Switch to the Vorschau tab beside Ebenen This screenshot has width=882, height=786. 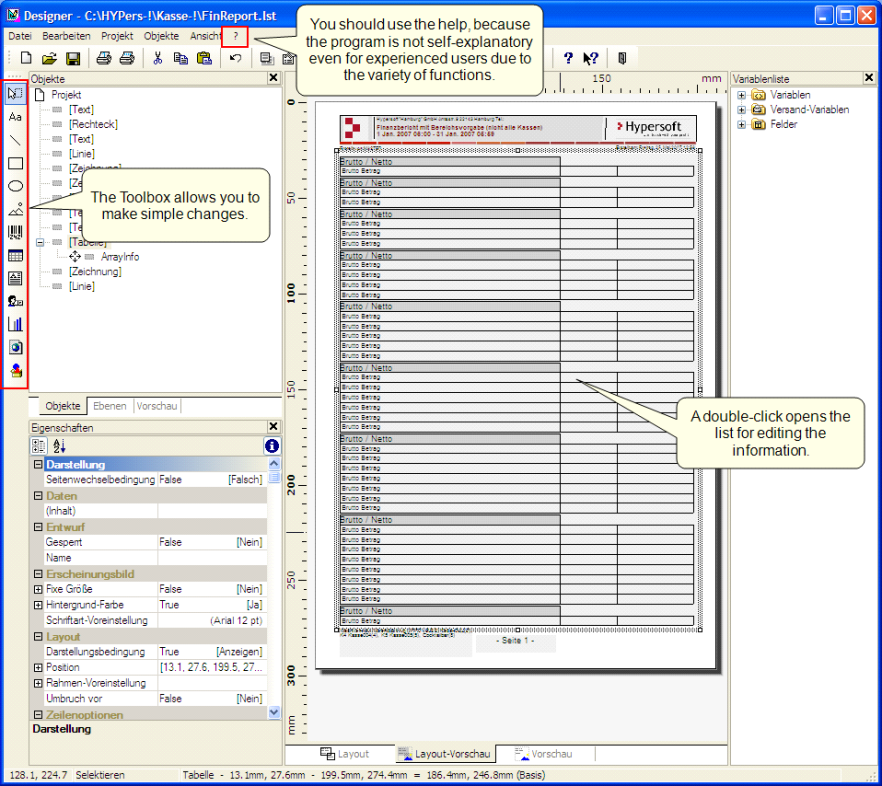157,406
